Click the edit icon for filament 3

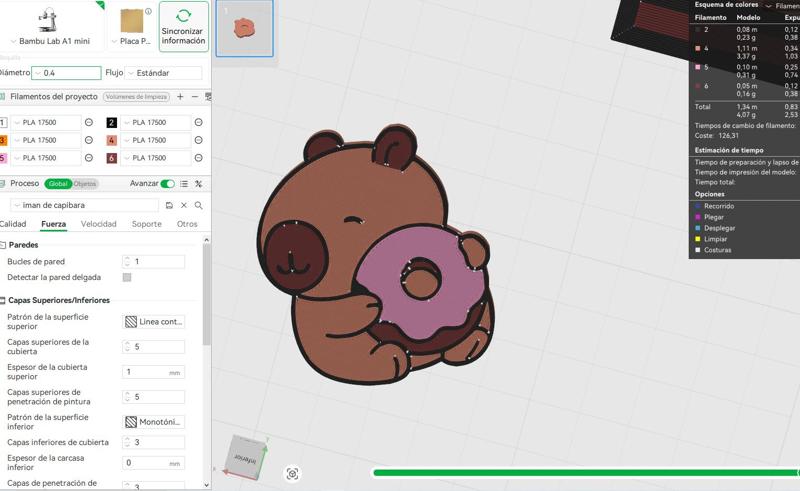(89, 140)
